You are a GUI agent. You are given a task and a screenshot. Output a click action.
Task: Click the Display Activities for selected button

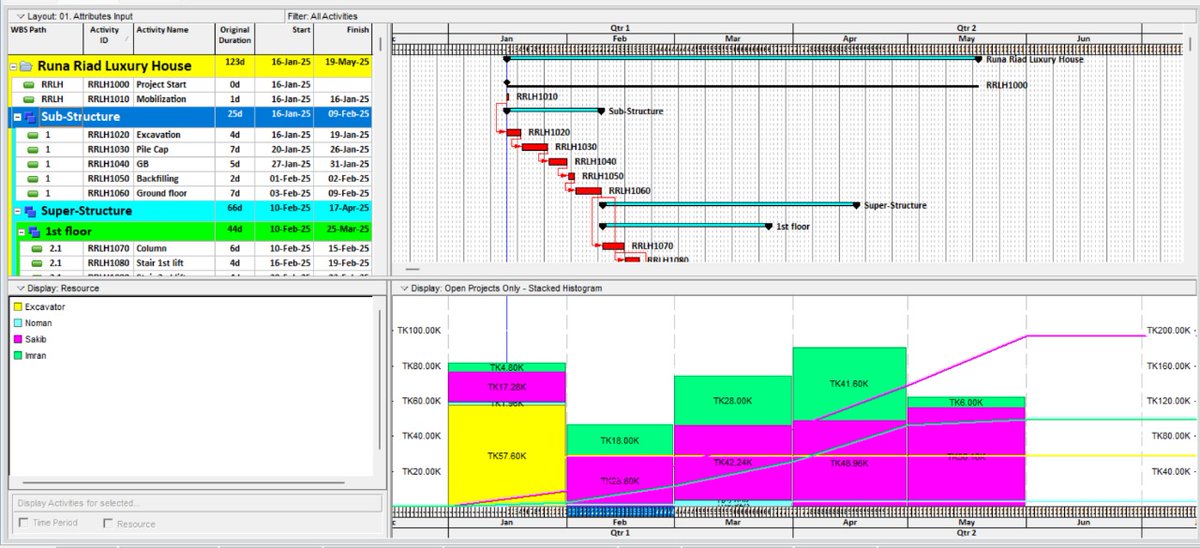click(x=195, y=502)
